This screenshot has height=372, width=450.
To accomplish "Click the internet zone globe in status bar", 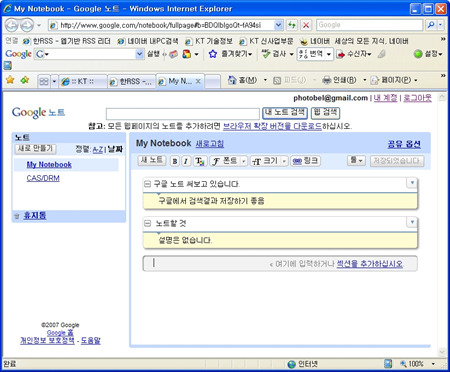I will pos(292,364).
